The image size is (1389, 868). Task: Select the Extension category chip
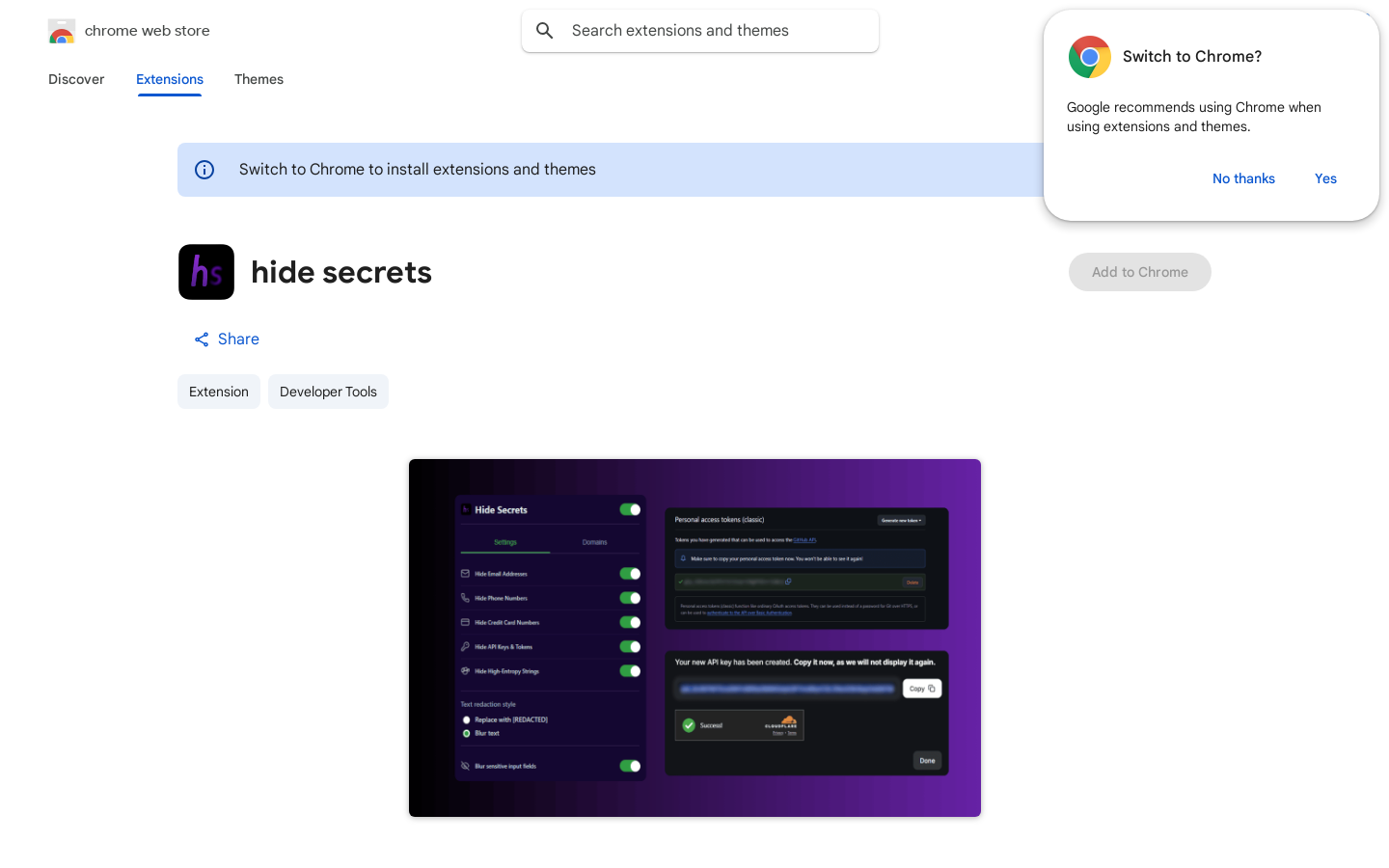[219, 392]
